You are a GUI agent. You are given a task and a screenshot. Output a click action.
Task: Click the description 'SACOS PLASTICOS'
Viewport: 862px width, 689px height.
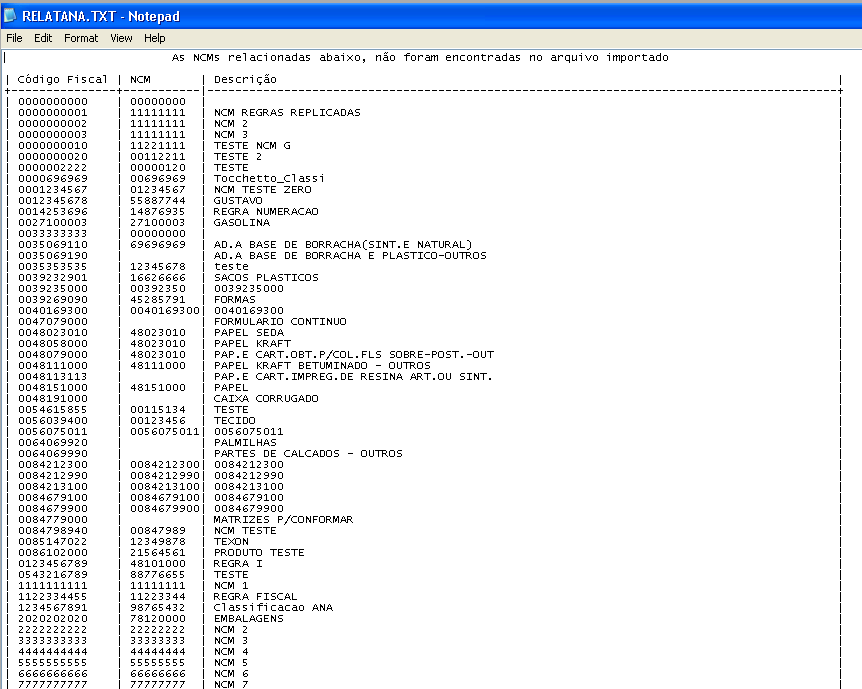(x=266, y=277)
